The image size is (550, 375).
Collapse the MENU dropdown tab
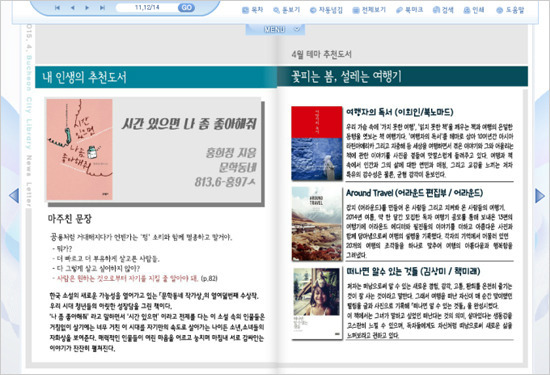pos(275,29)
